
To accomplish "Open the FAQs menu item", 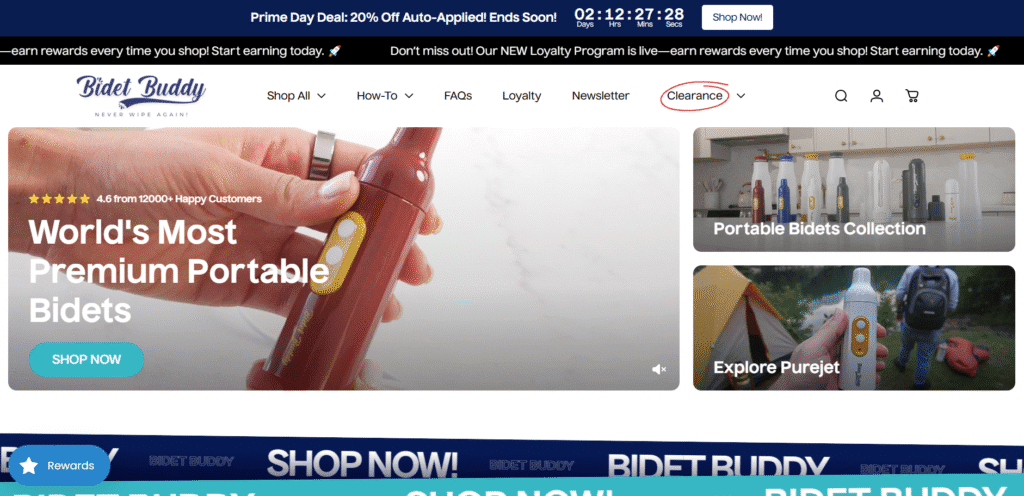I will pyautogui.click(x=458, y=96).
